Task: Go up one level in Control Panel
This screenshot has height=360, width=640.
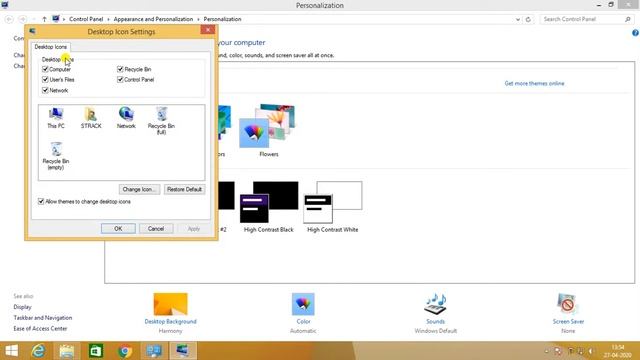Action: [44, 19]
